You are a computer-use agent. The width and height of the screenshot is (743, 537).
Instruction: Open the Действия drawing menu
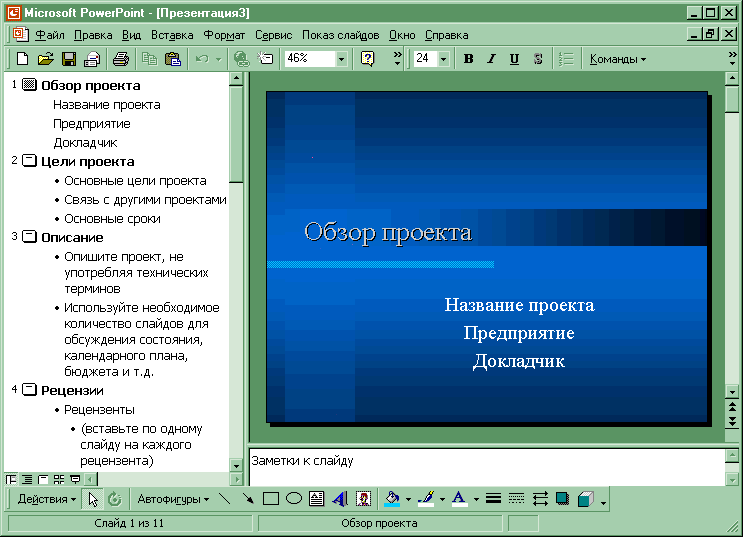click(x=46, y=499)
